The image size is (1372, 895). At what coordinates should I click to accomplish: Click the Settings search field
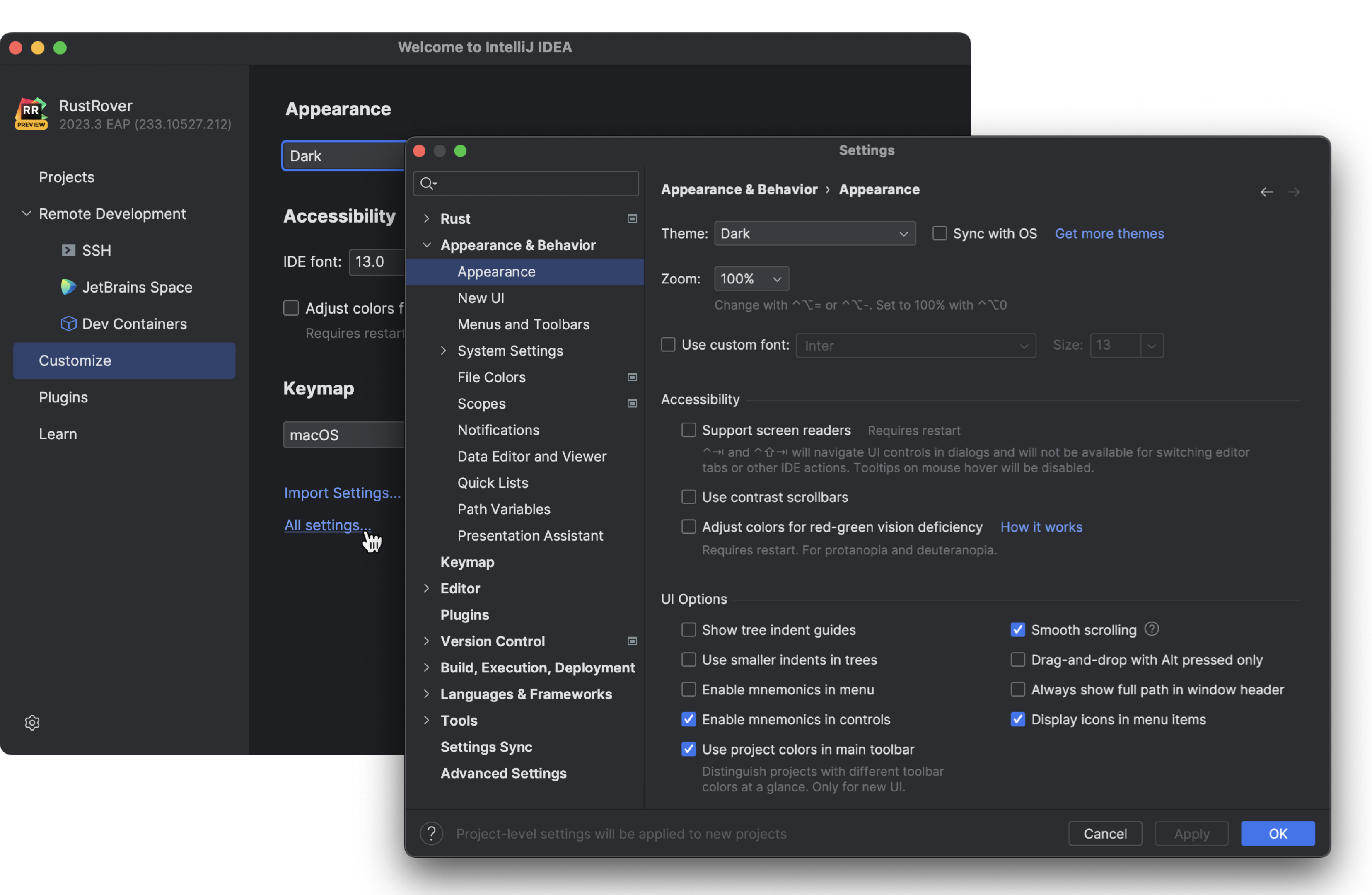536,184
